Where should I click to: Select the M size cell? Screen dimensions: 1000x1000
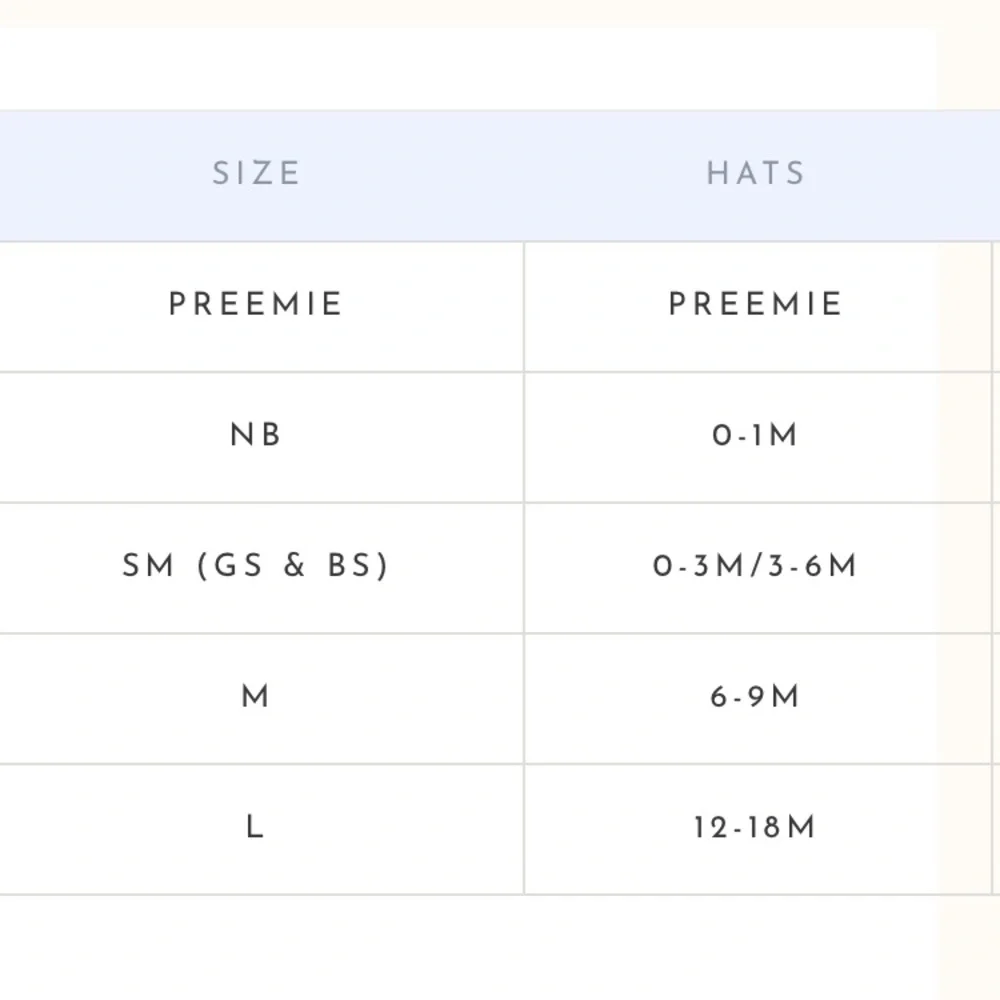pyautogui.click(x=256, y=696)
